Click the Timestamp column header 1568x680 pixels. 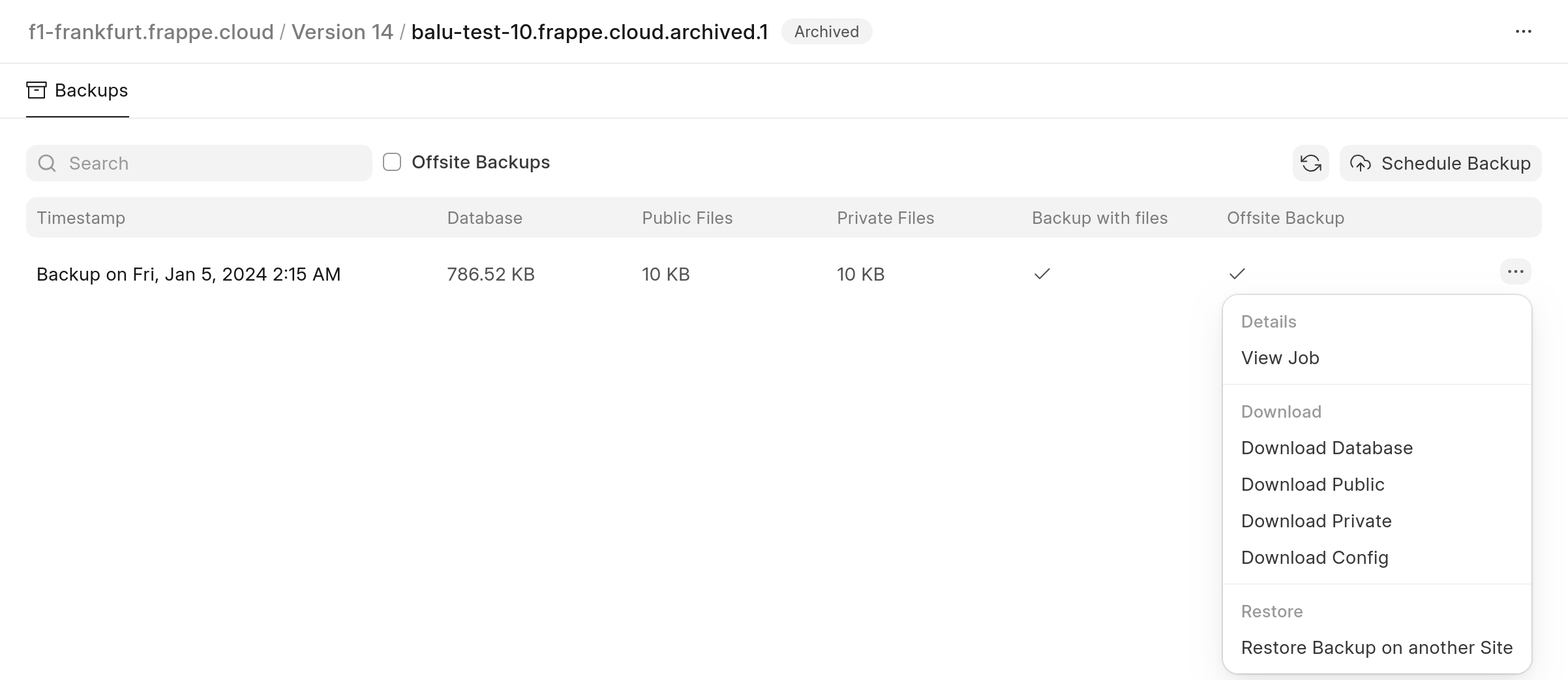pyautogui.click(x=81, y=218)
